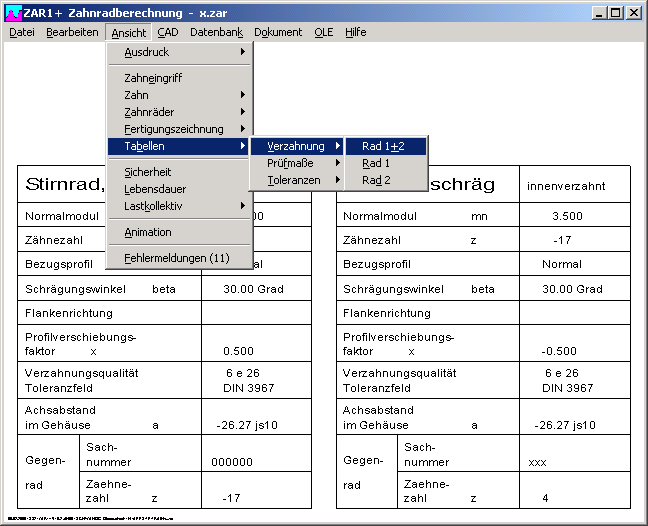Open the Hilfe menu
Image resolution: width=648 pixels, height=526 pixels.
pos(355,32)
